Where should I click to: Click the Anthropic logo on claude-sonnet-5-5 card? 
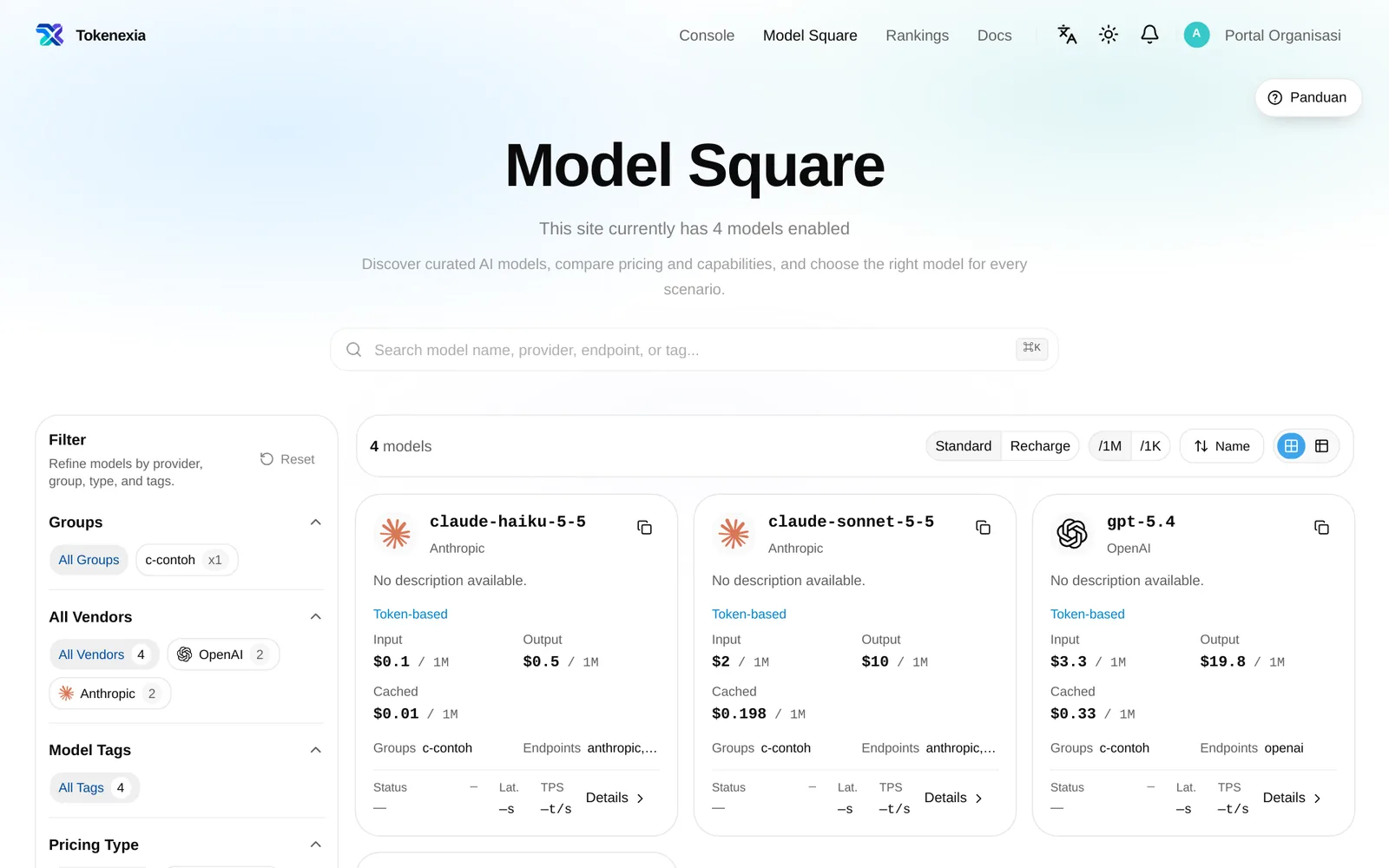pyautogui.click(x=734, y=533)
